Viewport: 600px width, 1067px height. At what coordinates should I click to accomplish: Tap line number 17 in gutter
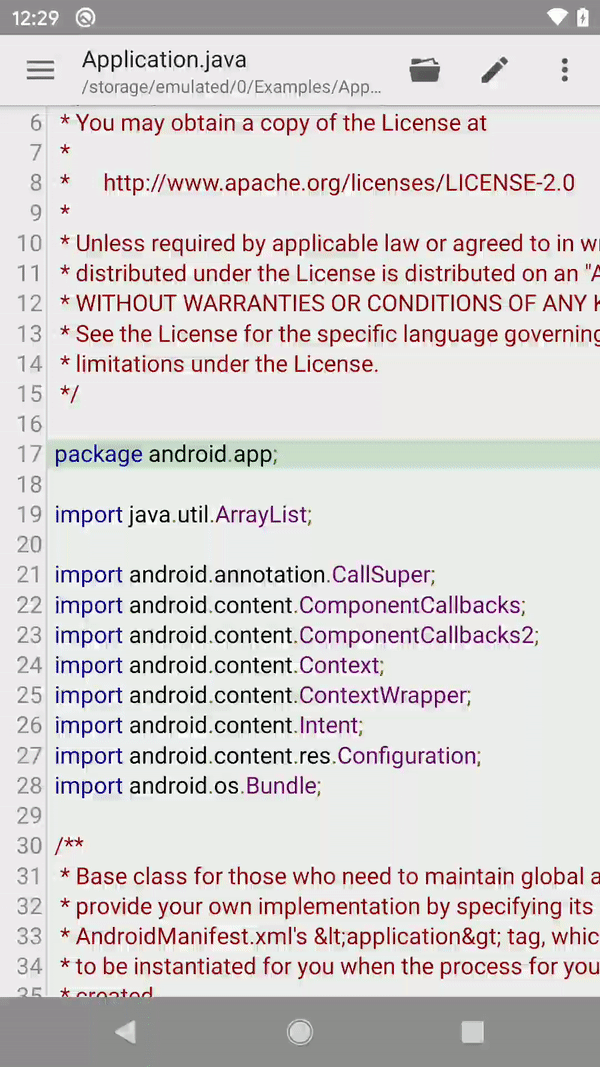pyautogui.click(x=29, y=455)
